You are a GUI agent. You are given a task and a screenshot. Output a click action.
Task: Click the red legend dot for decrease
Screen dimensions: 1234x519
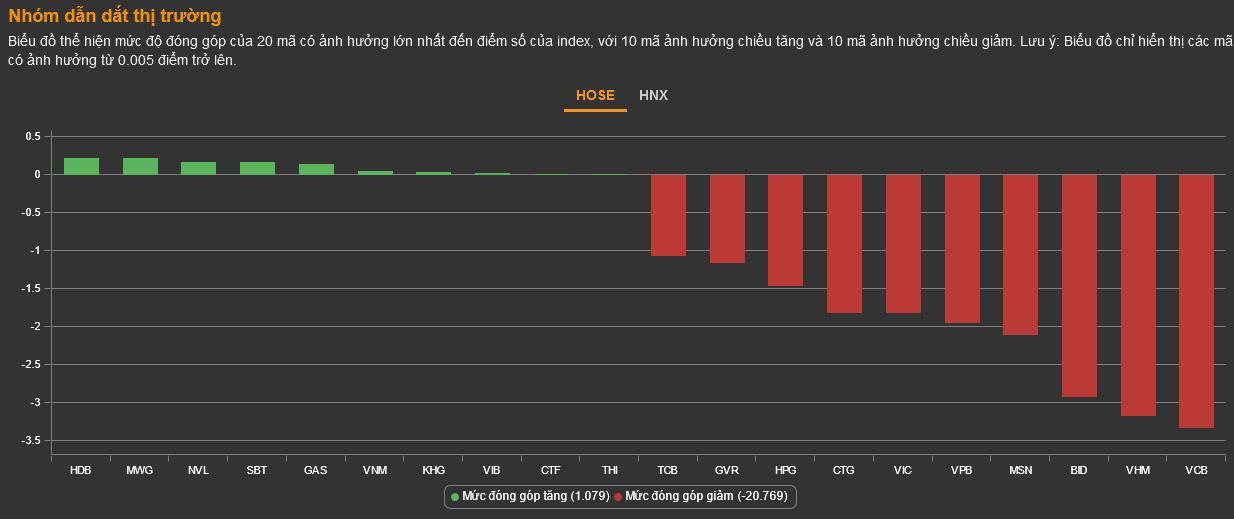pos(619,496)
